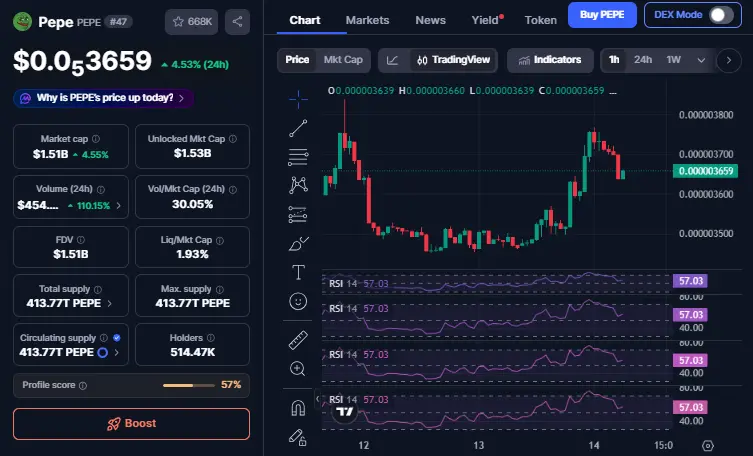The height and width of the screenshot is (456, 753).
Task: Click the 1.93% Liq/Mkt Cap value
Action: click(193, 254)
